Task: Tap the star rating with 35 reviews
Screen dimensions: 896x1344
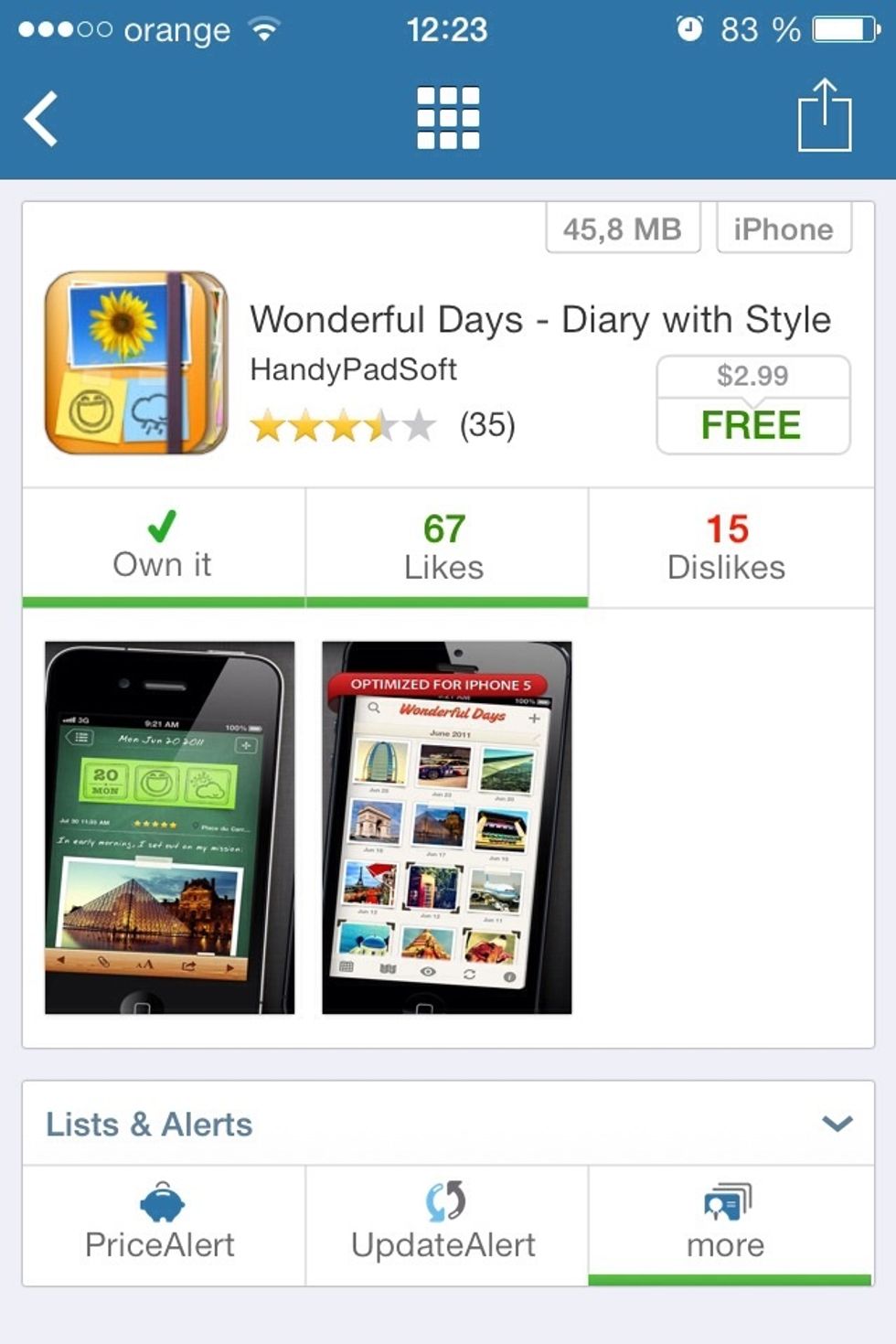Action: tap(383, 425)
